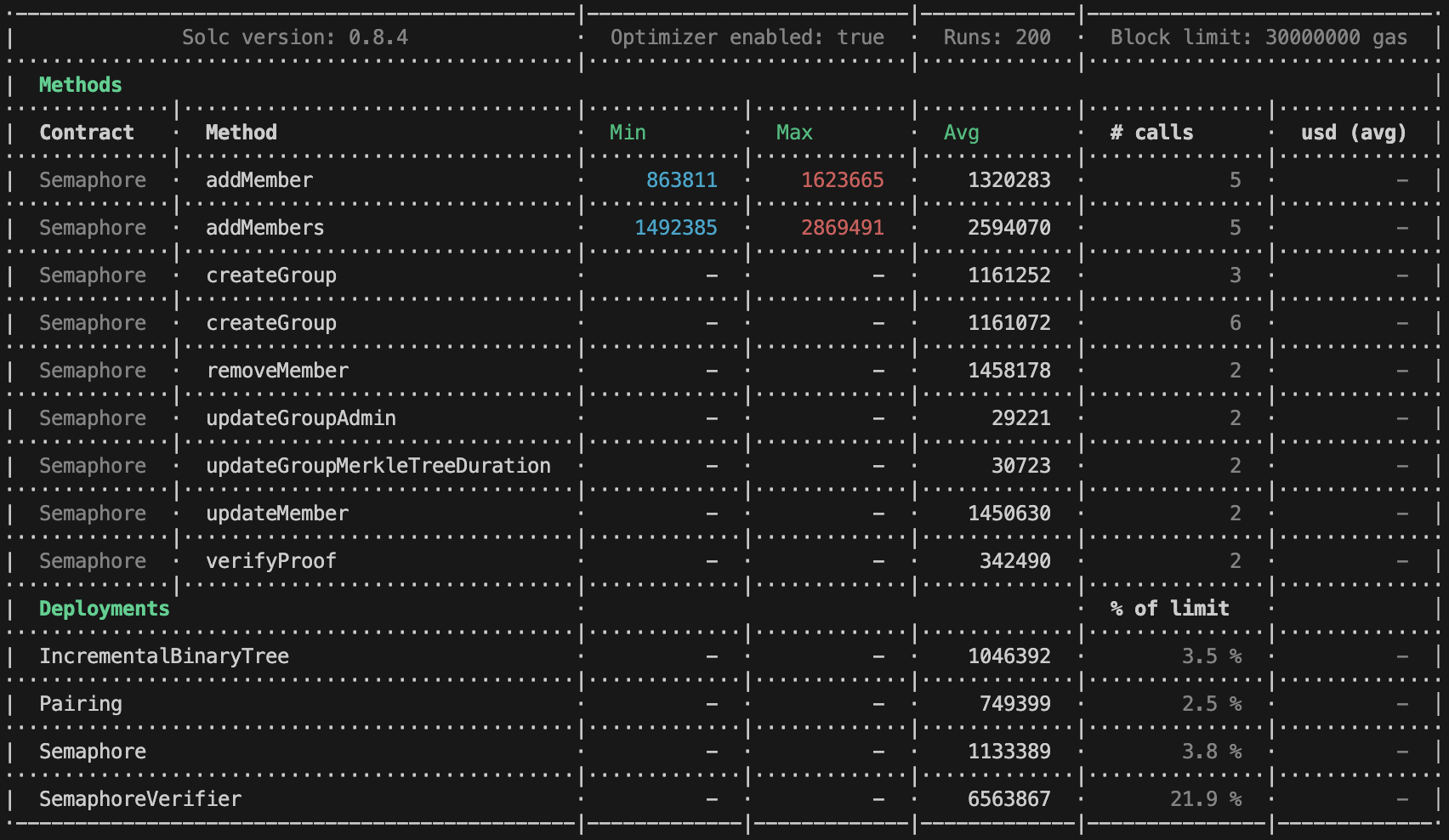
Task: Click the 'updateGroupAdmin' method name
Action: coord(301,418)
